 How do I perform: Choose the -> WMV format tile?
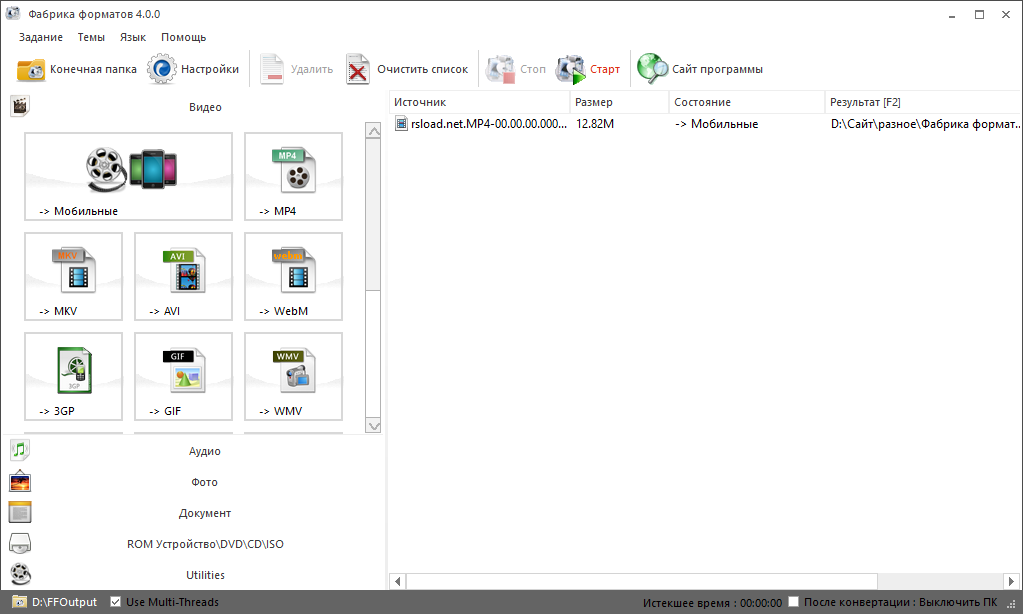[x=294, y=376]
